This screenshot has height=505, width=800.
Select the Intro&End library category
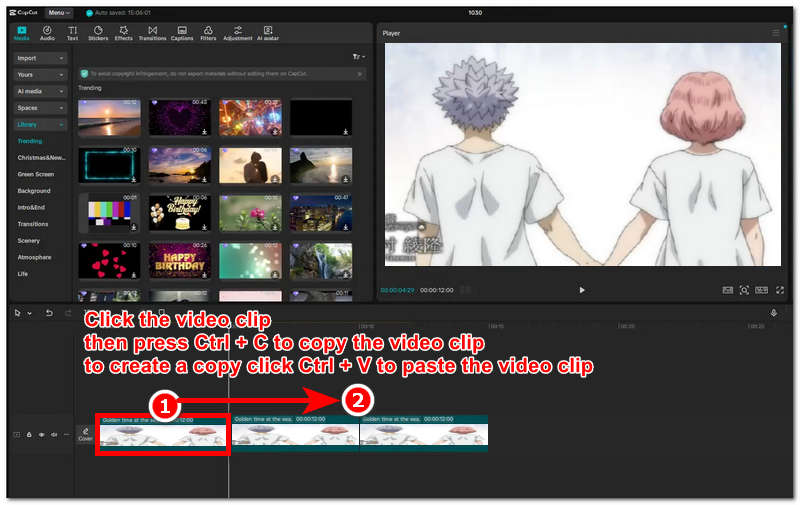click(x=34, y=207)
